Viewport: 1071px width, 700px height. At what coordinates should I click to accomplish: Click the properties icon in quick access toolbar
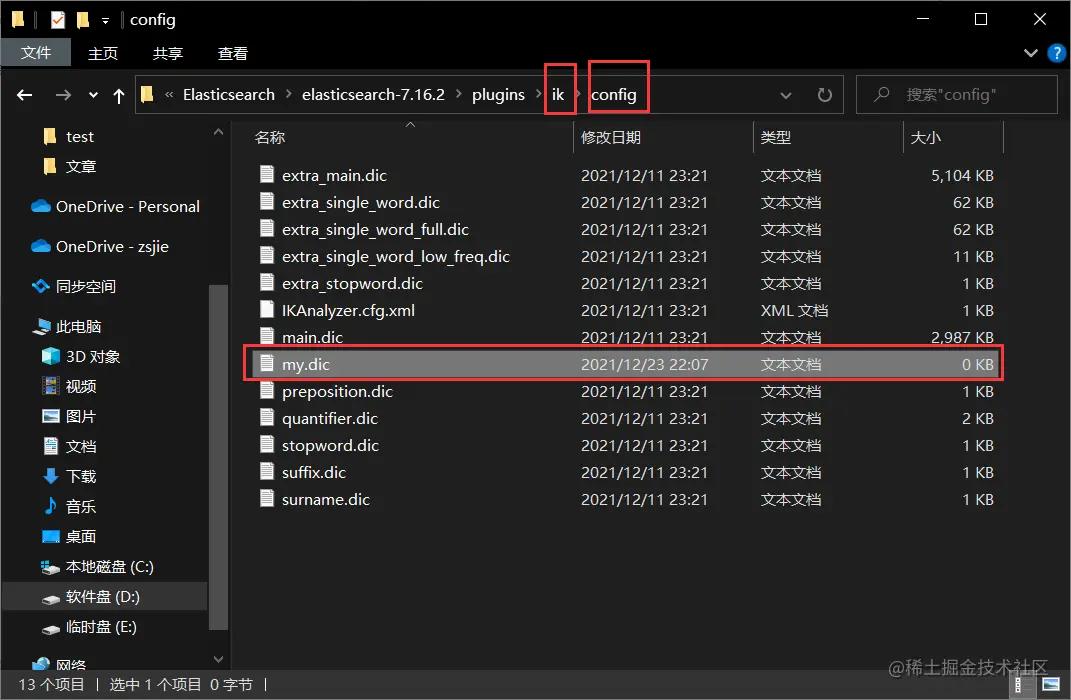coord(57,20)
